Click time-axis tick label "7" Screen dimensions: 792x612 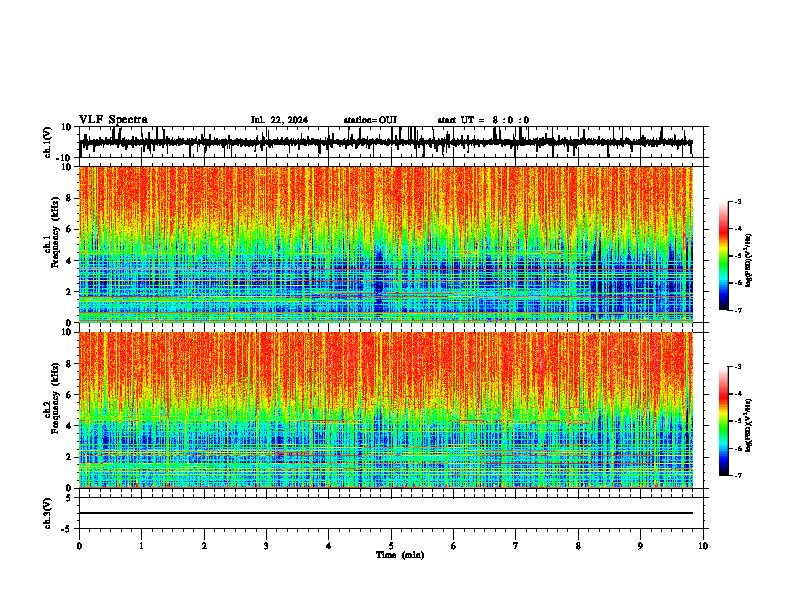[516, 546]
